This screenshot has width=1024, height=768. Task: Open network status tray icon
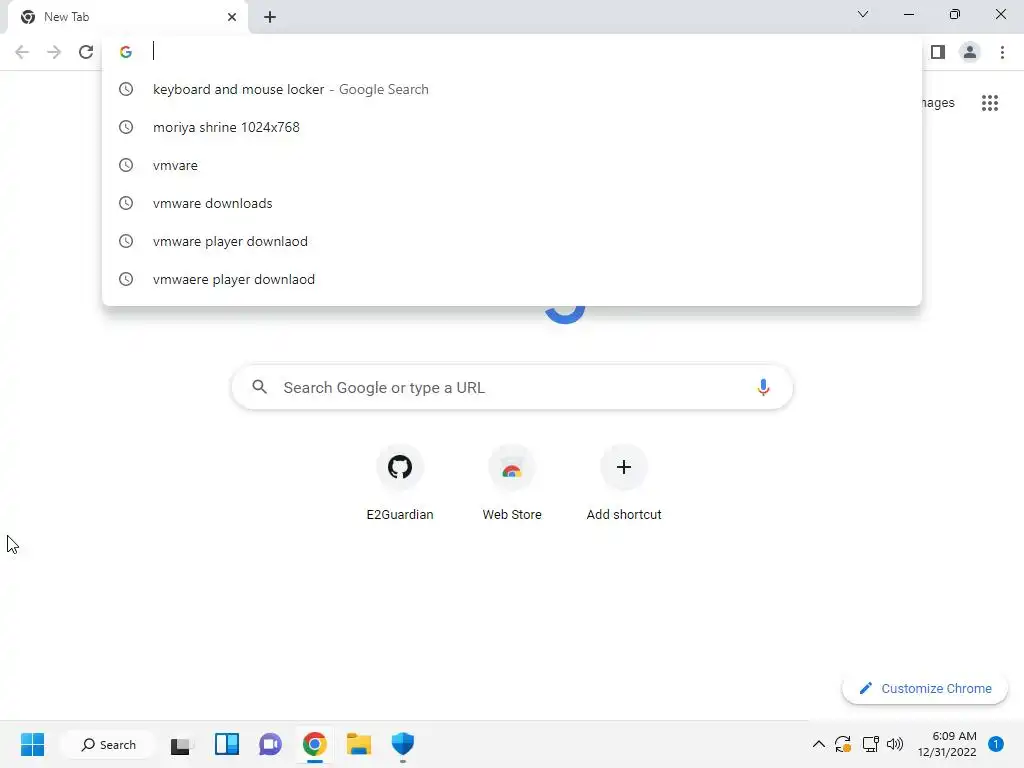870,744
